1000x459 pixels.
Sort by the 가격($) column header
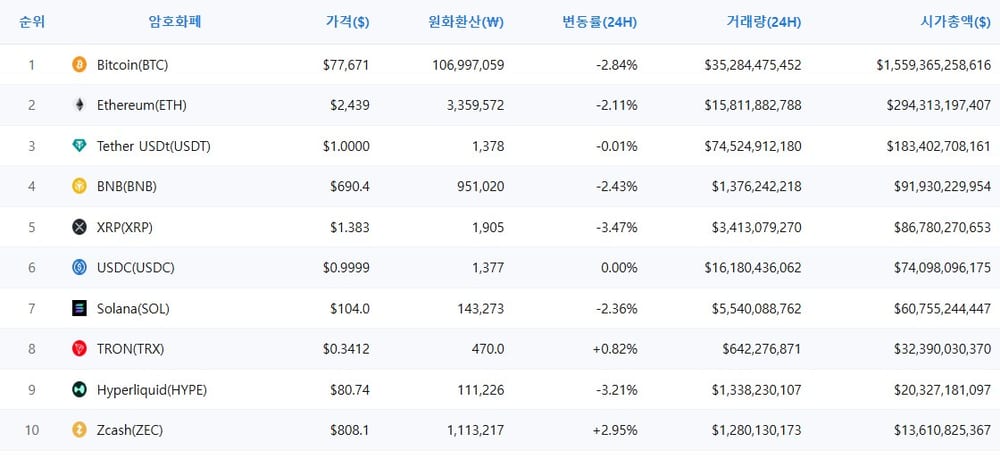click(348, 22)
